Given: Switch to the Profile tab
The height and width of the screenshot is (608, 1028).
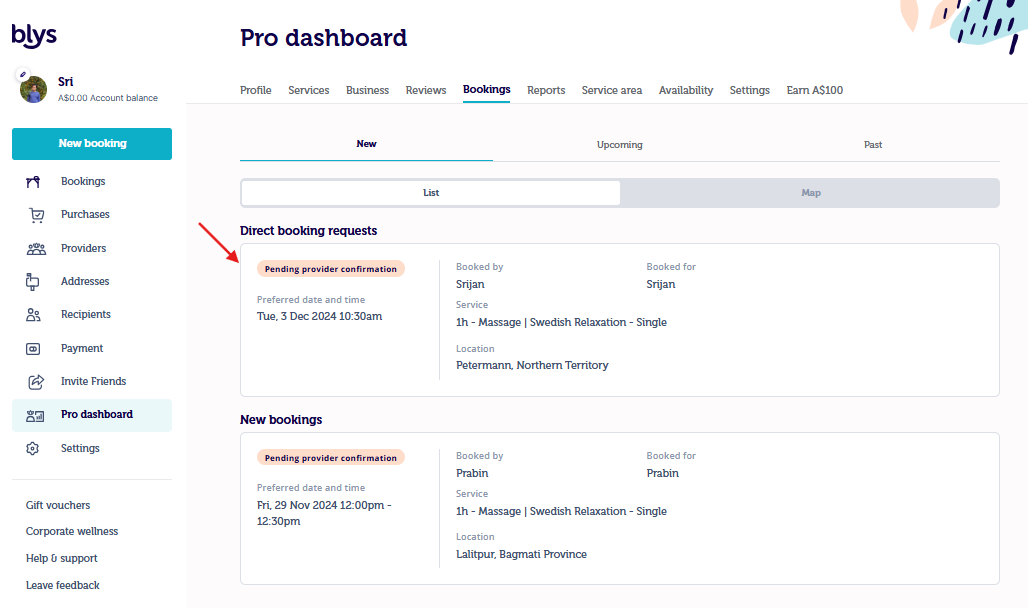Looking at the screenshot, I should click(256, 90).
